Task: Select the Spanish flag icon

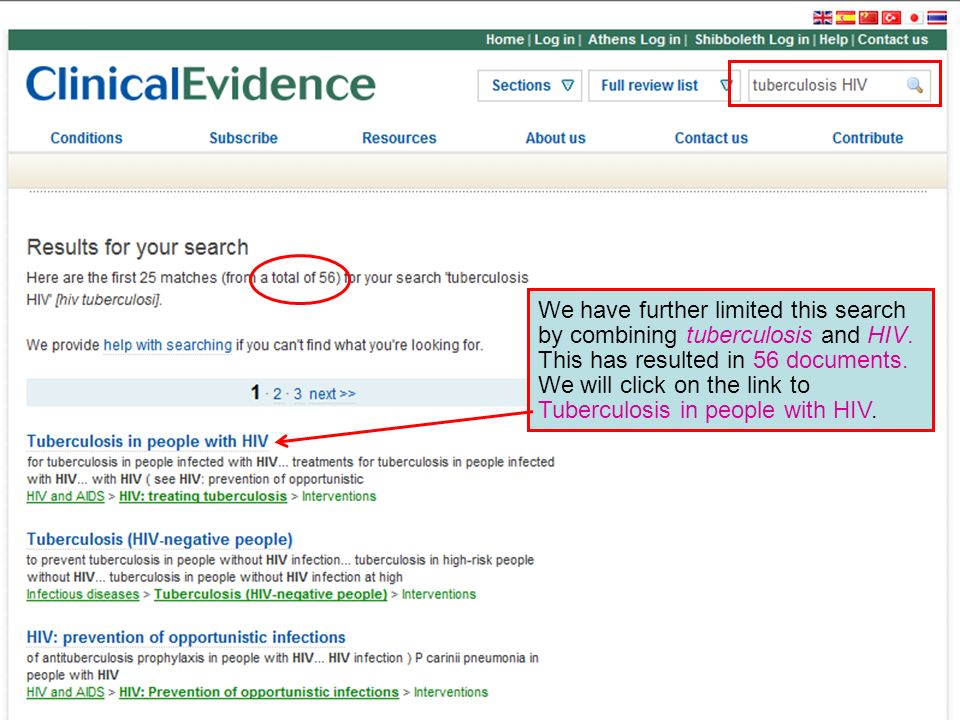Action: (x=846, y=18)
